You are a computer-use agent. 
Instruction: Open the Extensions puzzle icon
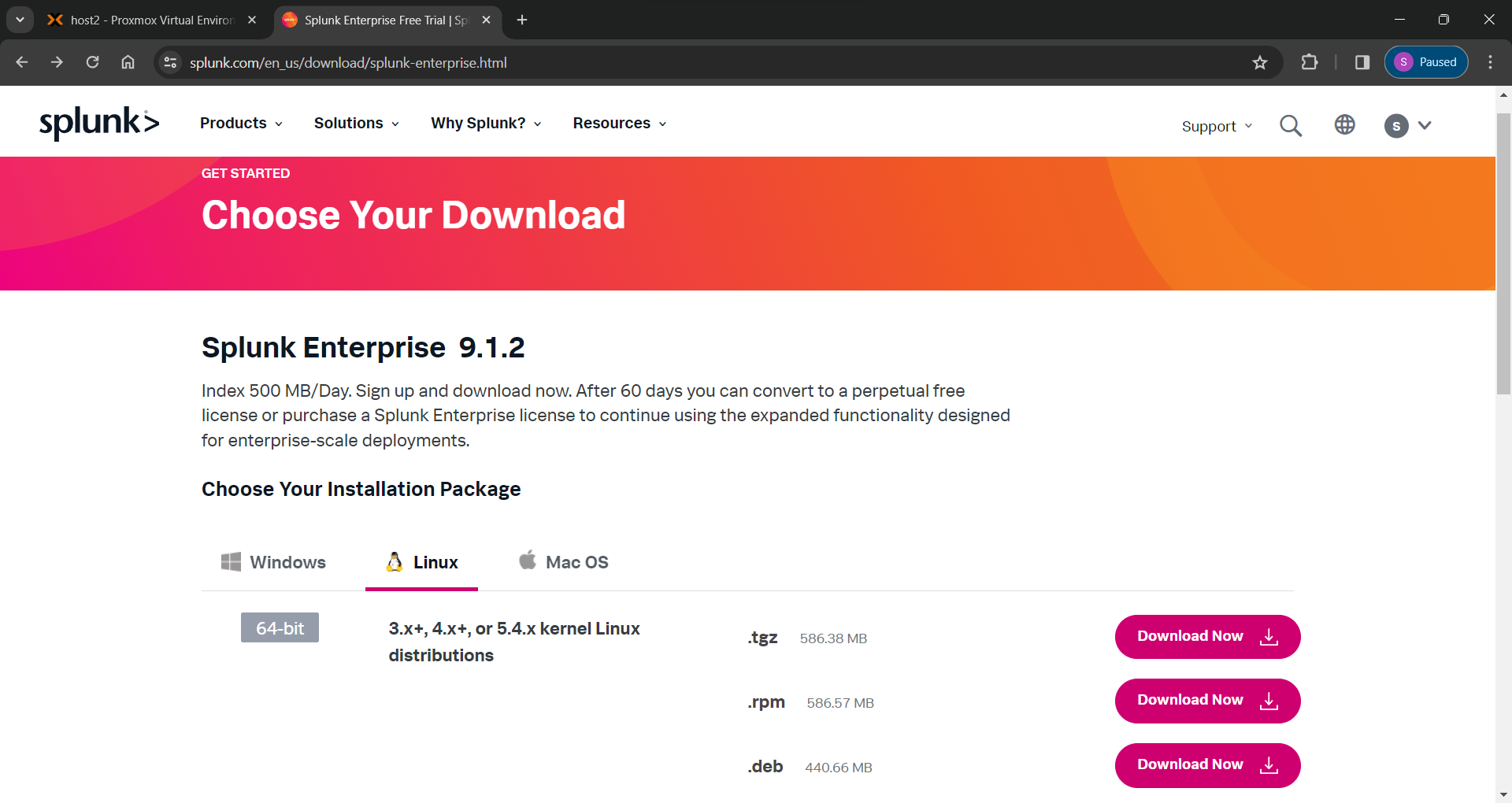coord(1310,62)
